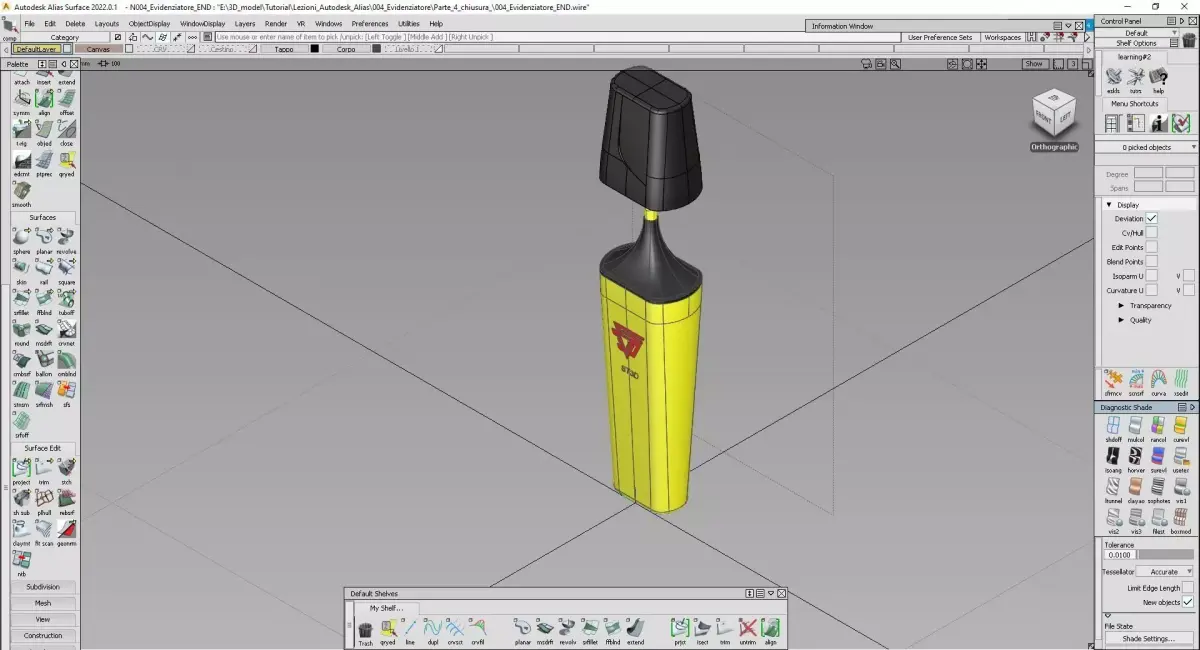Select the Project tool in Surface Edit
This screenshot has height=650, width=1200.
click(x=20, y=468)
